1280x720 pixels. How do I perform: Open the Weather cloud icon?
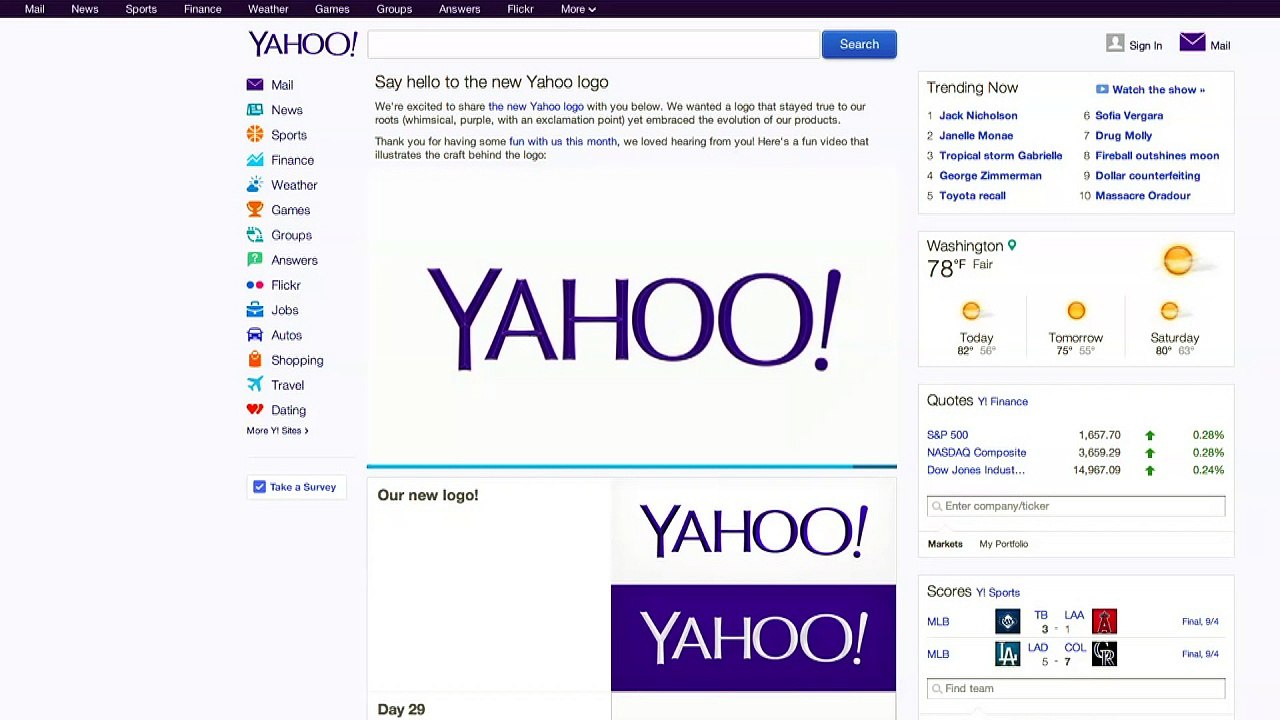255,185
